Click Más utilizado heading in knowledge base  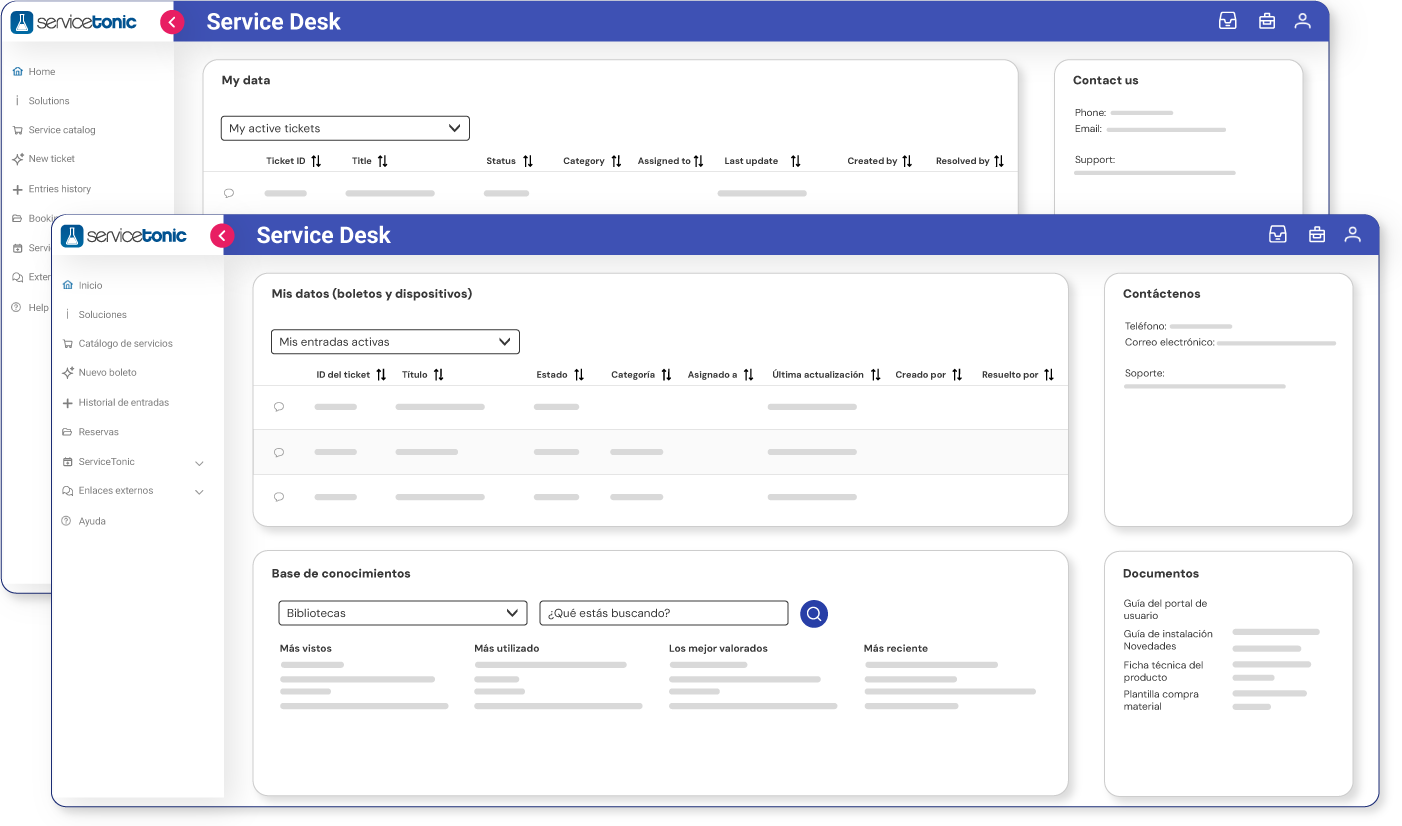click(x=507, y=649)
